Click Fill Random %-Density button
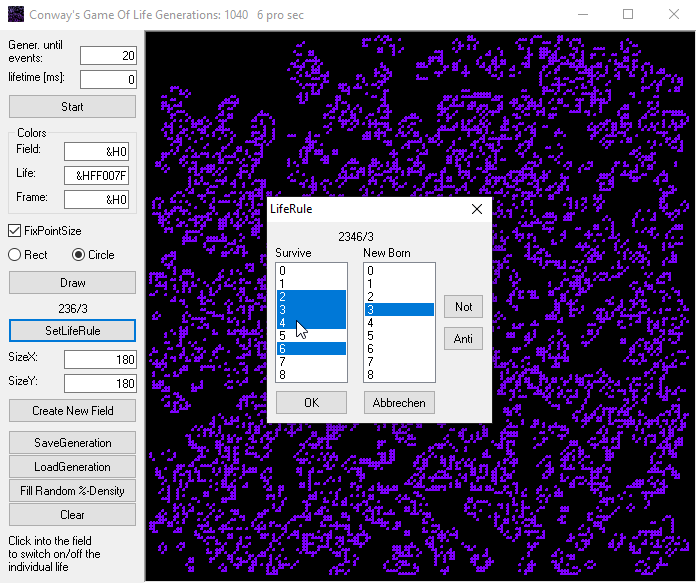Viewport: 697px width, 583px height. tap(72, 491)
